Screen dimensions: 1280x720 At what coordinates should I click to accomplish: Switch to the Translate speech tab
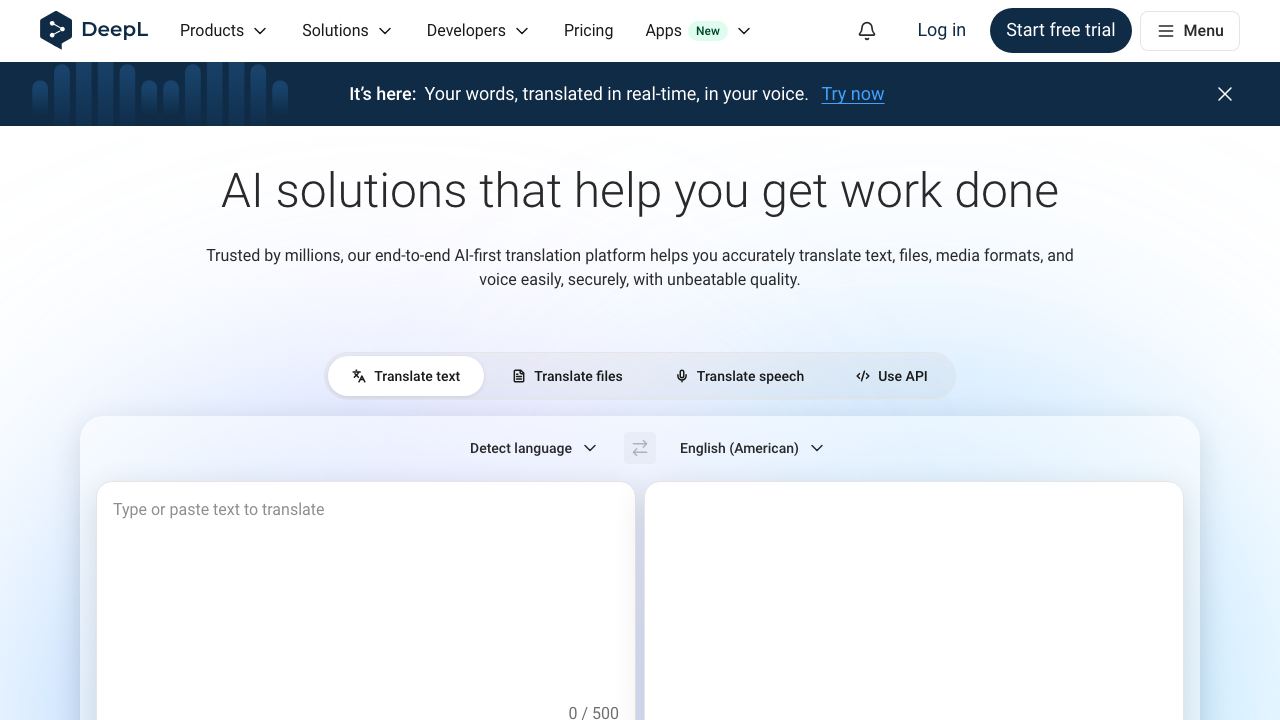739,376
